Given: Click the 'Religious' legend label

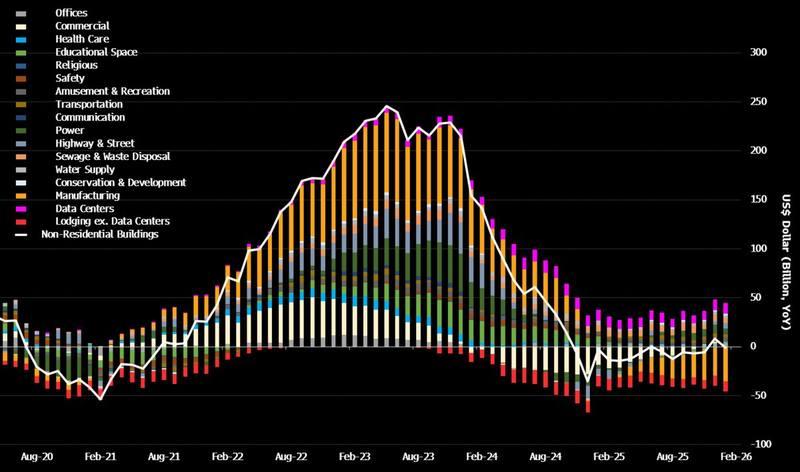Looking at the screenshot, I should click(77, 65).
